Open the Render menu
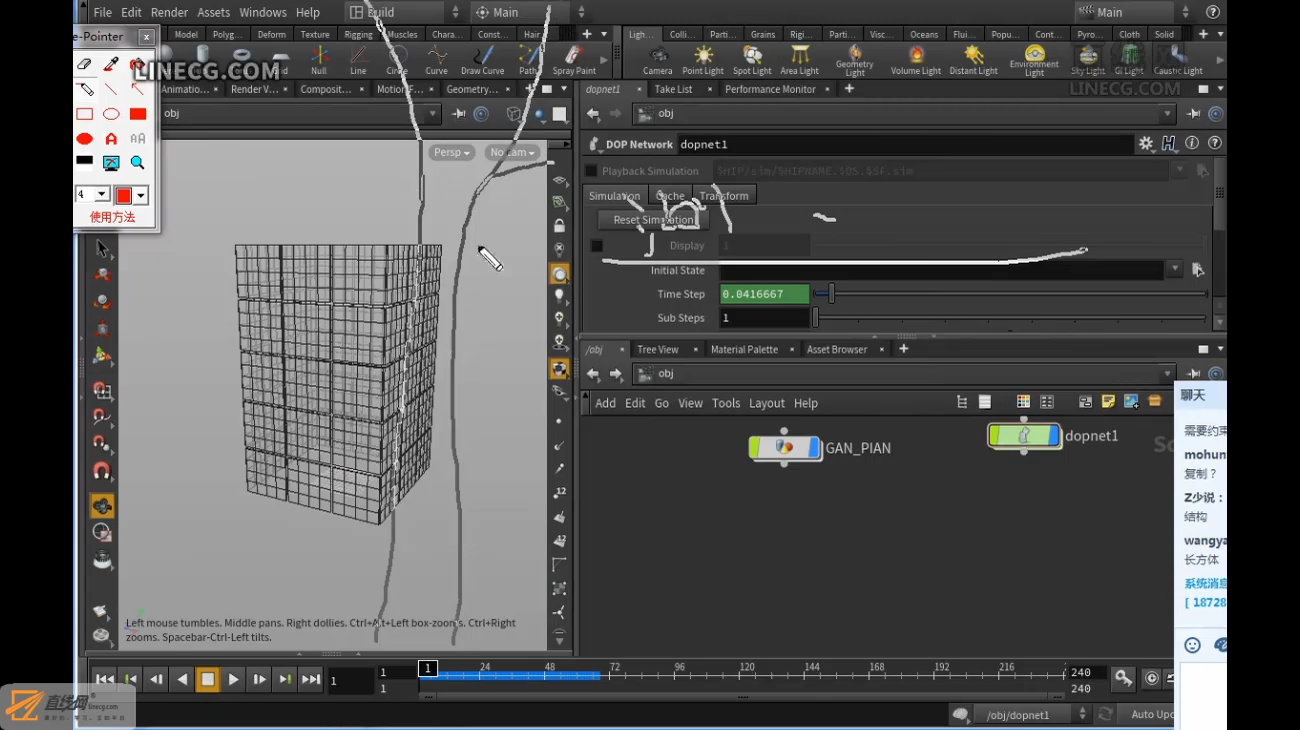1300x730 pixels. click(x=169, y=12)
